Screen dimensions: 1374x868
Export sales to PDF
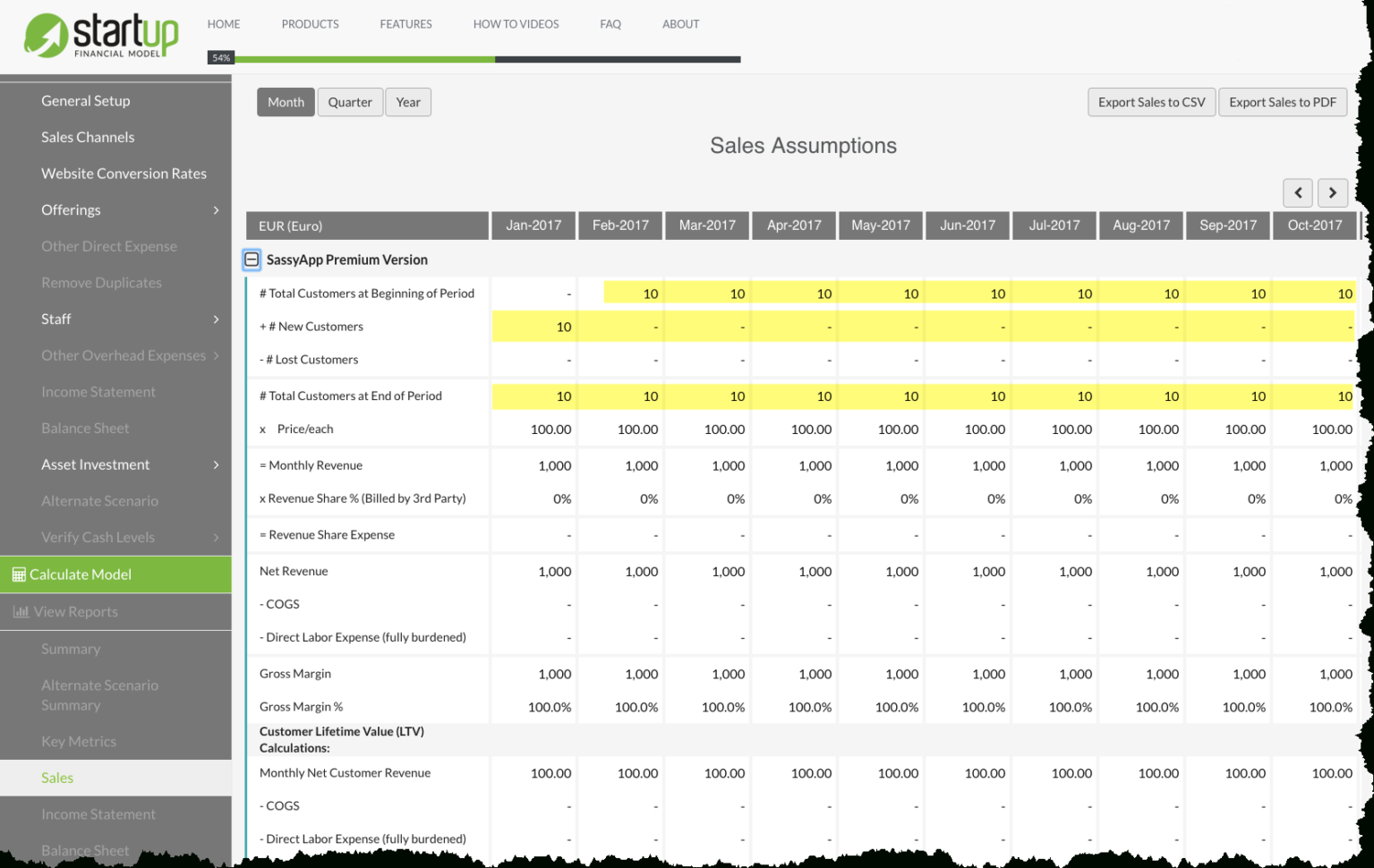tap(1282, 102)
